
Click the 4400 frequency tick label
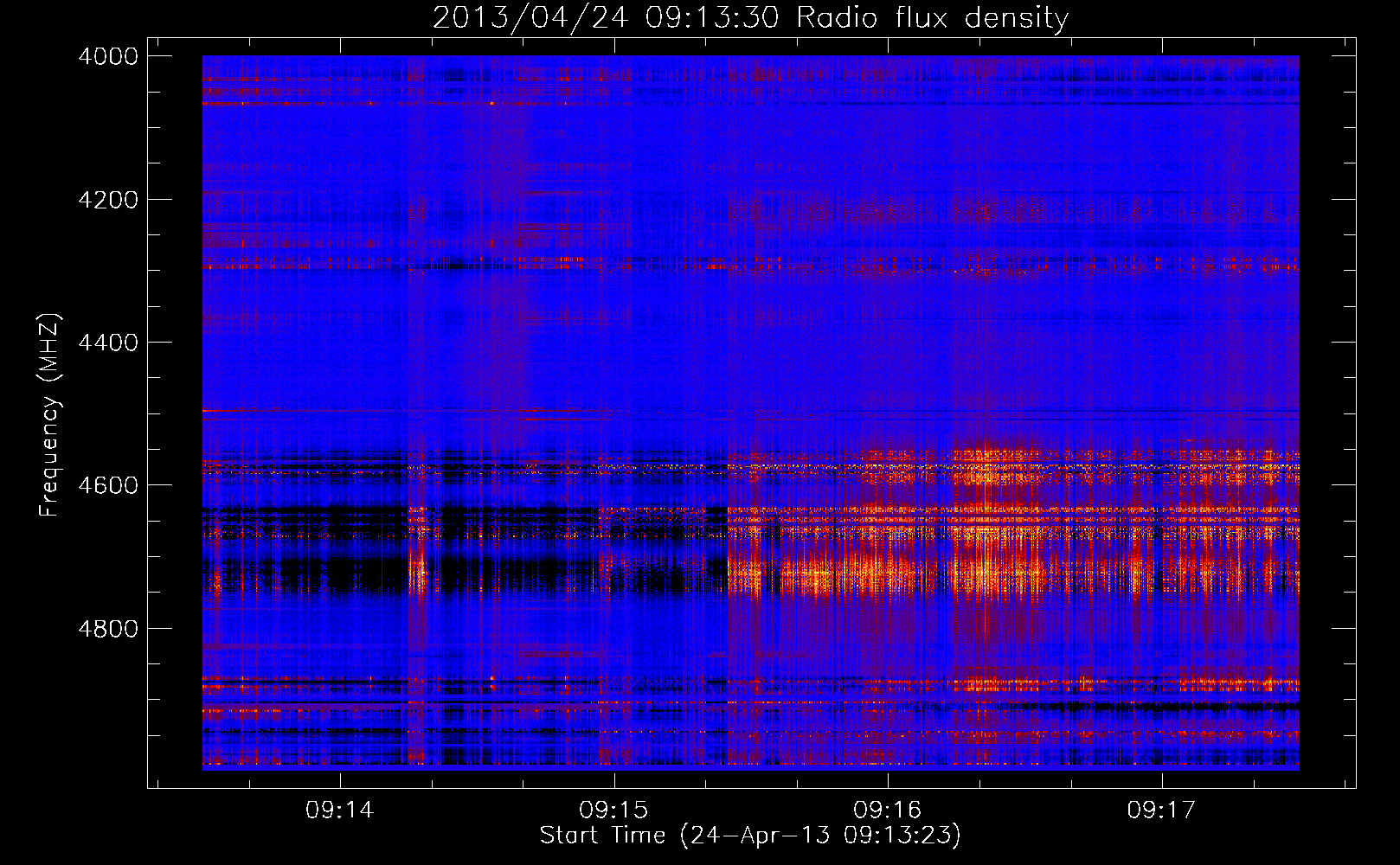[108, 343]
